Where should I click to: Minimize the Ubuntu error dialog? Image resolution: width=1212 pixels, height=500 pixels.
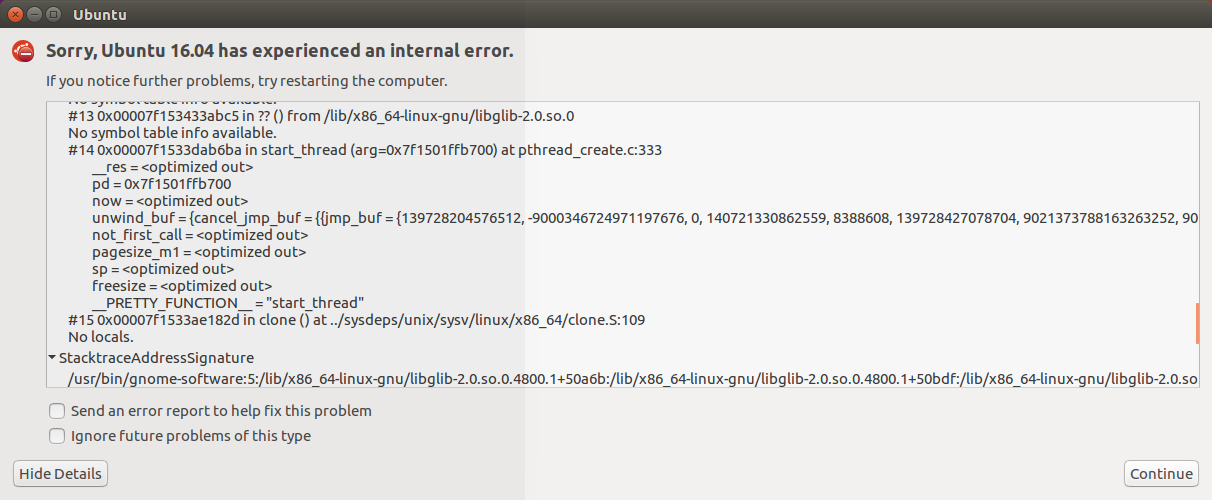pyautogui.click(x=34, y=14)
